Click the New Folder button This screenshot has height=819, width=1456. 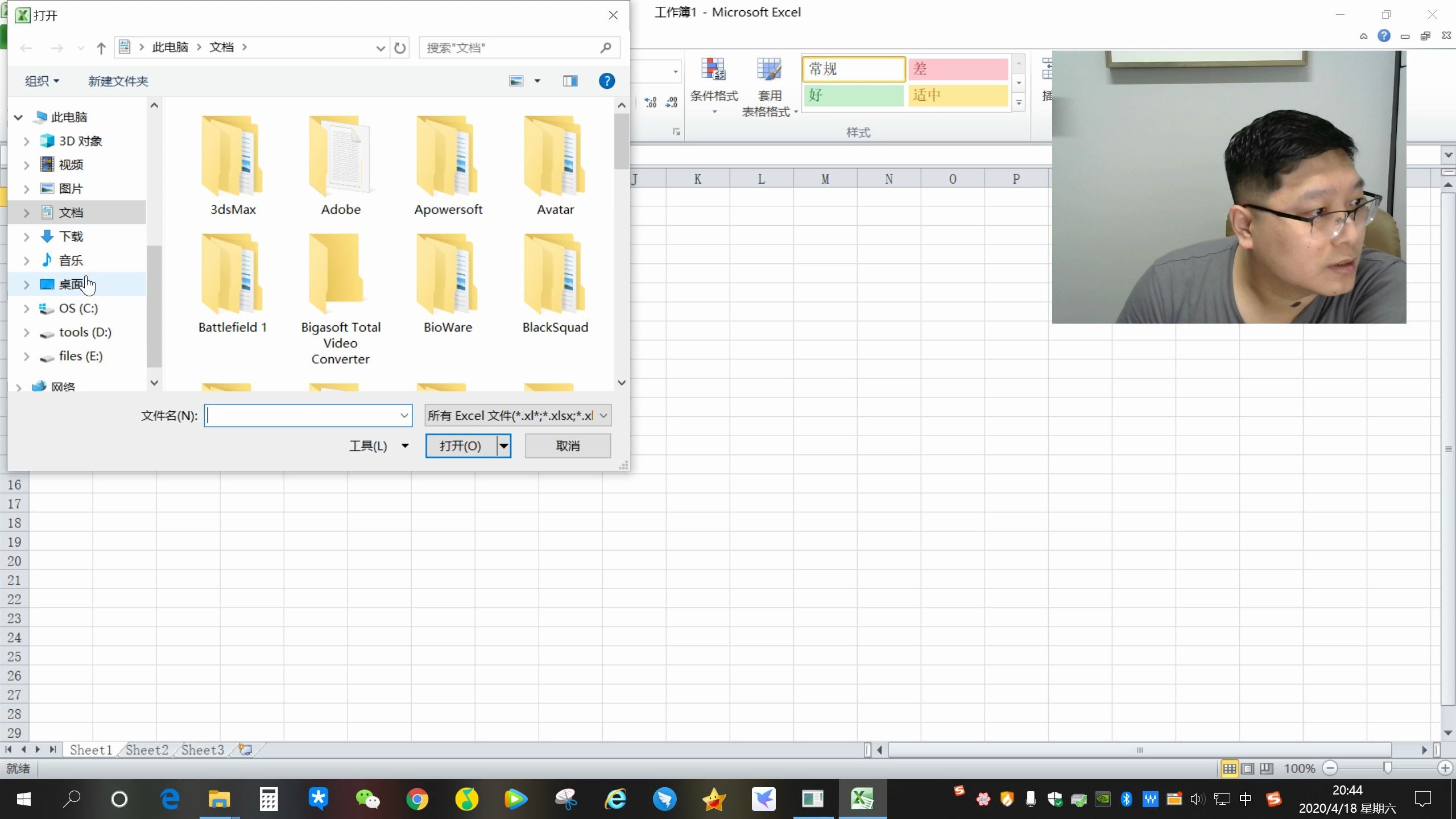pyautogui.click(x=118, y=81)
